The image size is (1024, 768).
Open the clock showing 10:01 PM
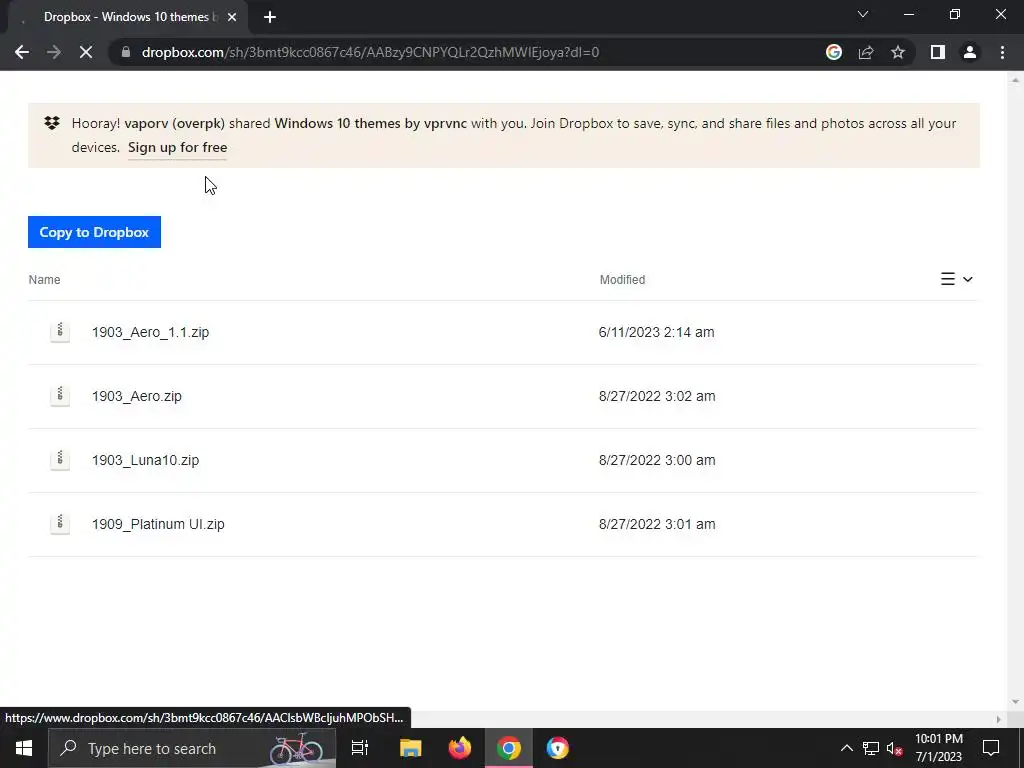939,748
